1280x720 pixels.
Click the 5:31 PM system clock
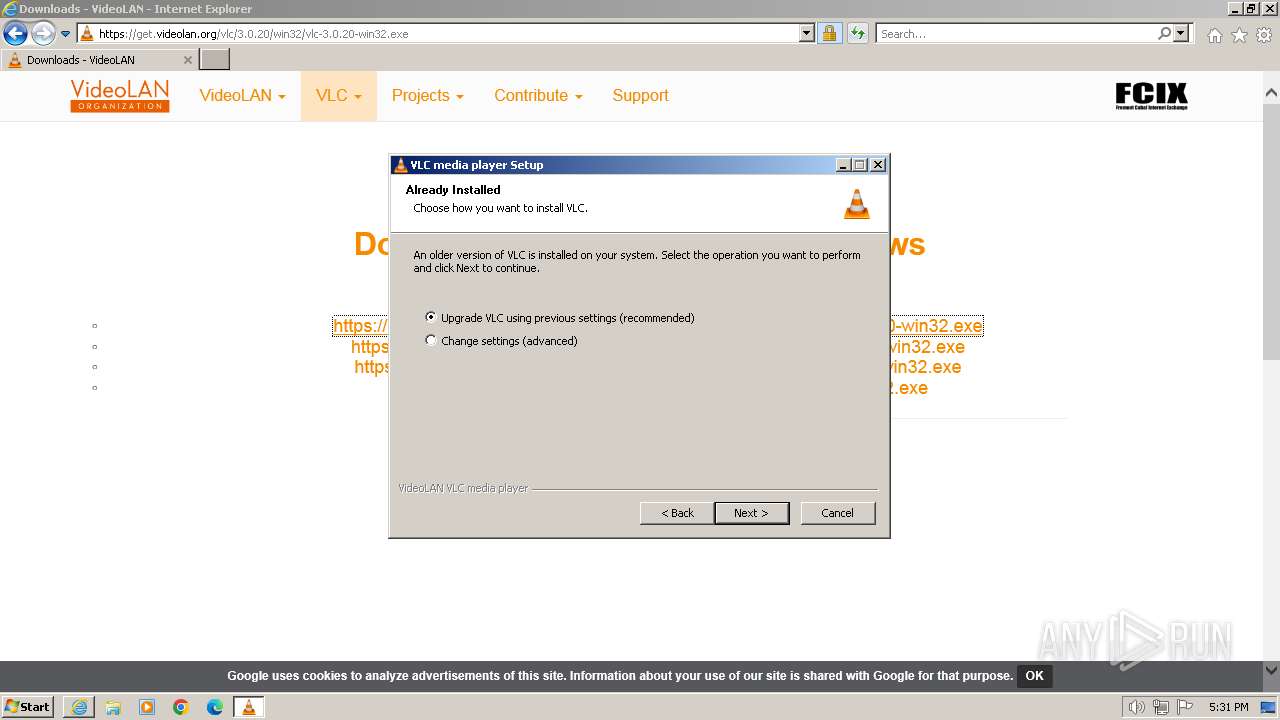point(1228,707)
